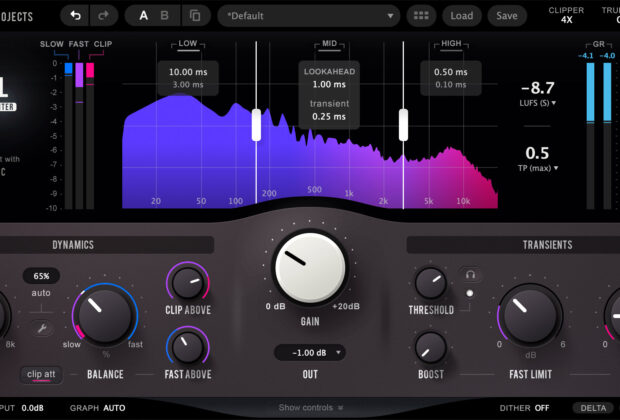
Task: Click the -4.0 gain reduction readout
Action: click(x=607, y=56)
